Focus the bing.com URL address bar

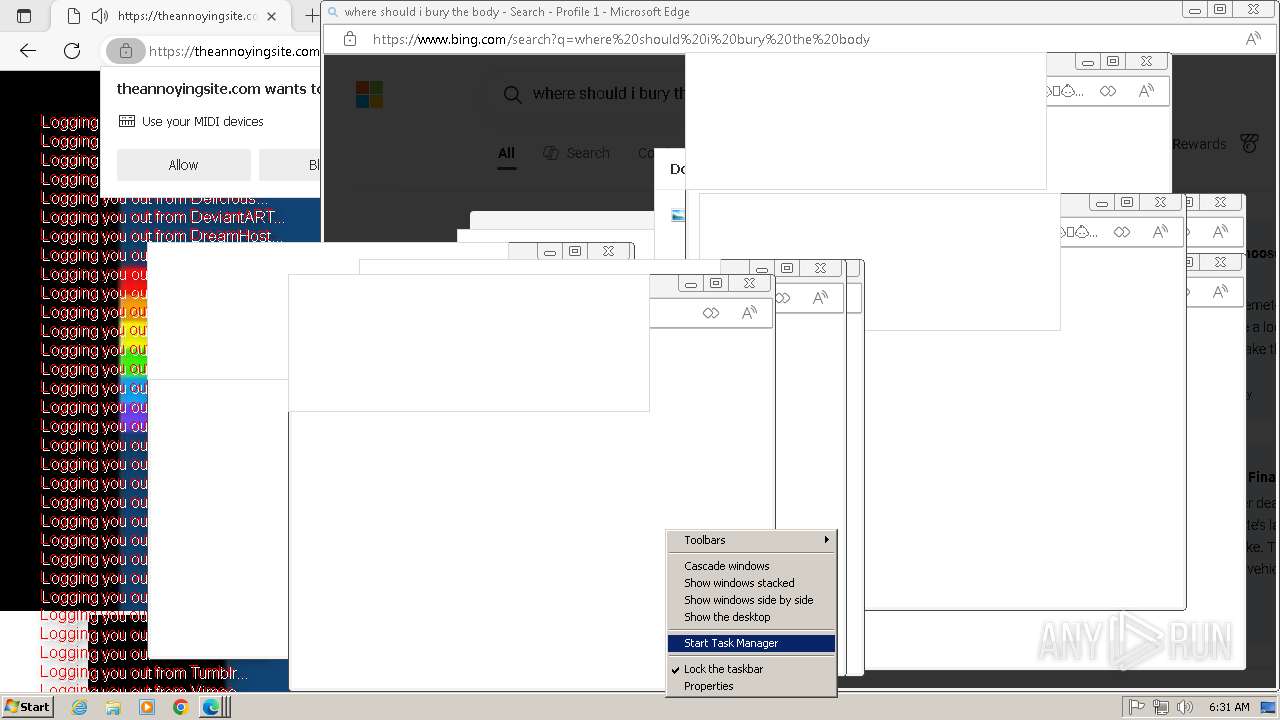click(x=621, y=39)
